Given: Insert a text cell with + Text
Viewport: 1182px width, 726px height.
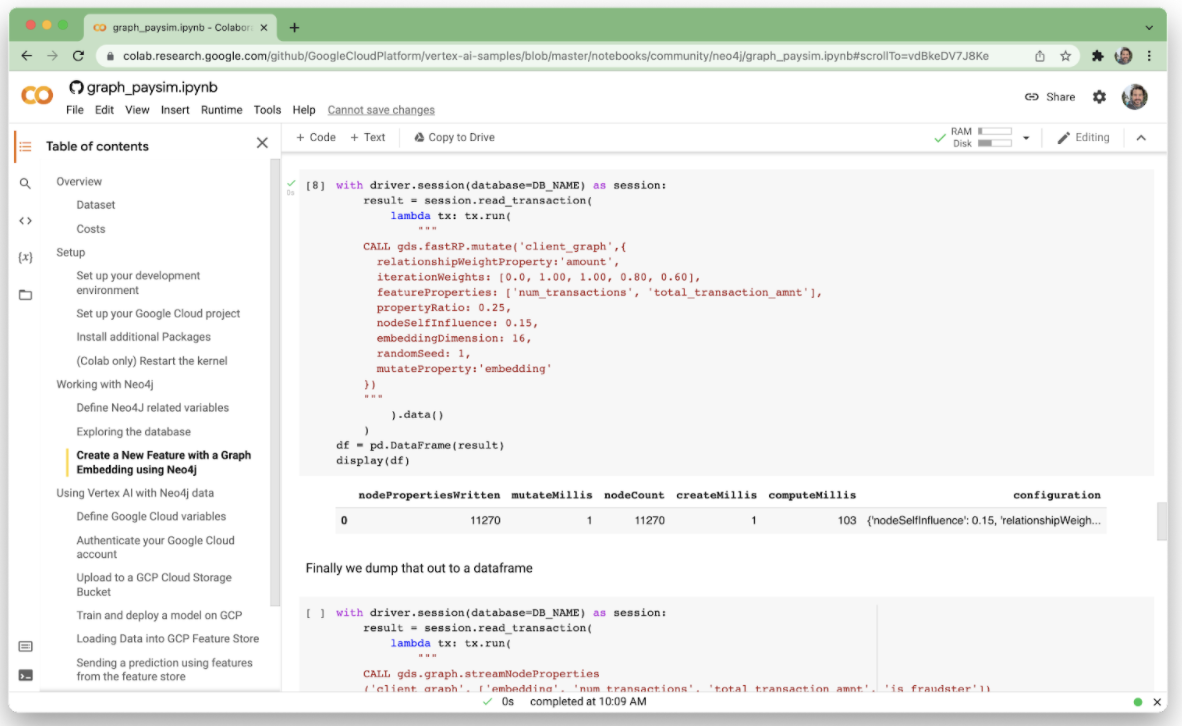Looking at the screenshot, I should click(367, 136).
